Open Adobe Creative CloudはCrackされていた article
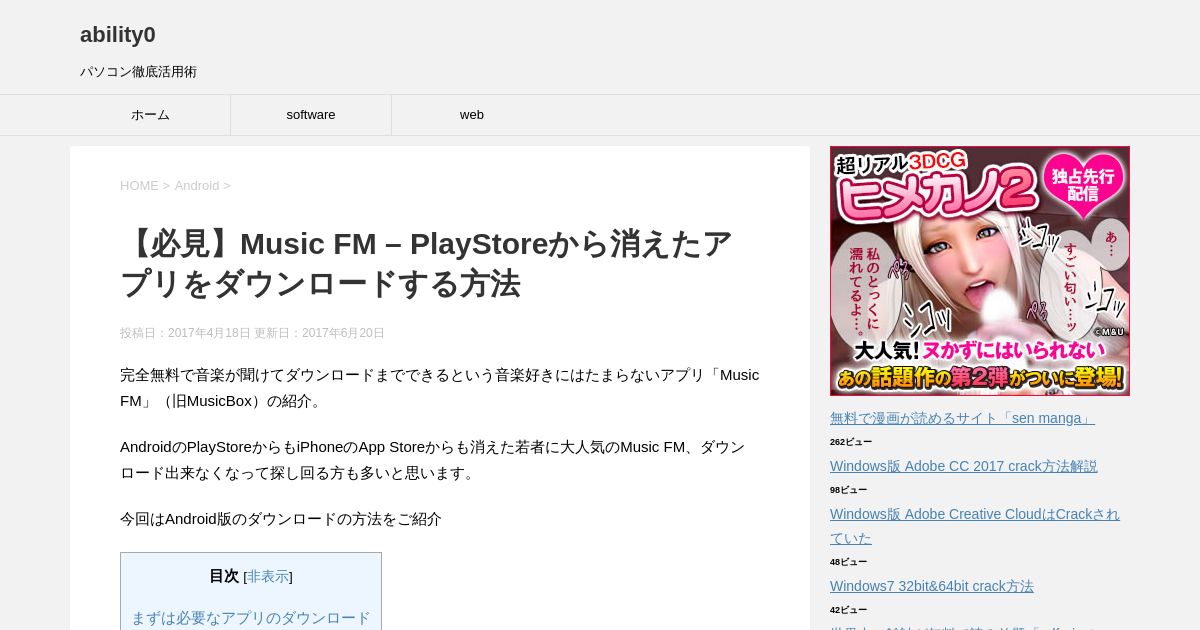The height and width of the screenshot is (630, 1200). [975, 526]
